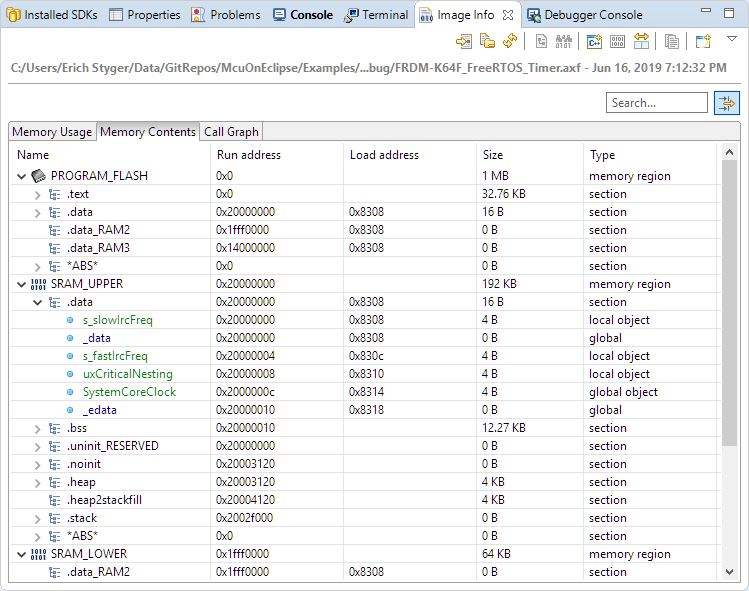Image resolution: width=749 pixels, height=591 pixels.
Task: Click the import-with-arrow toolbar icon
Action: [x=463, y=42]
